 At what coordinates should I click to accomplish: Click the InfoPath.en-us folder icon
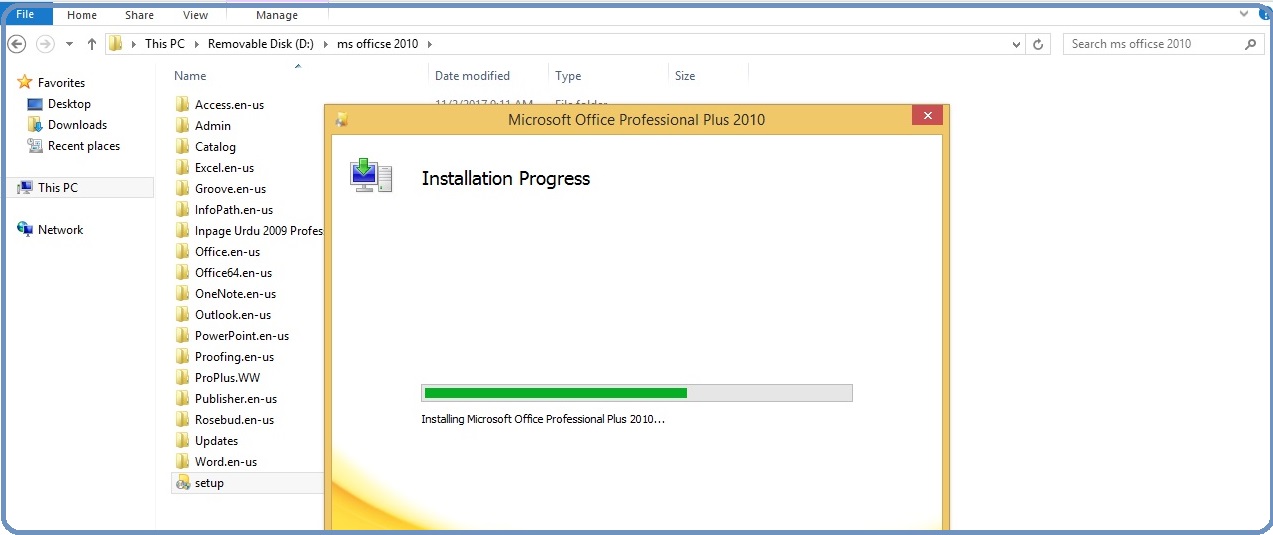click(x=182, y=209)
